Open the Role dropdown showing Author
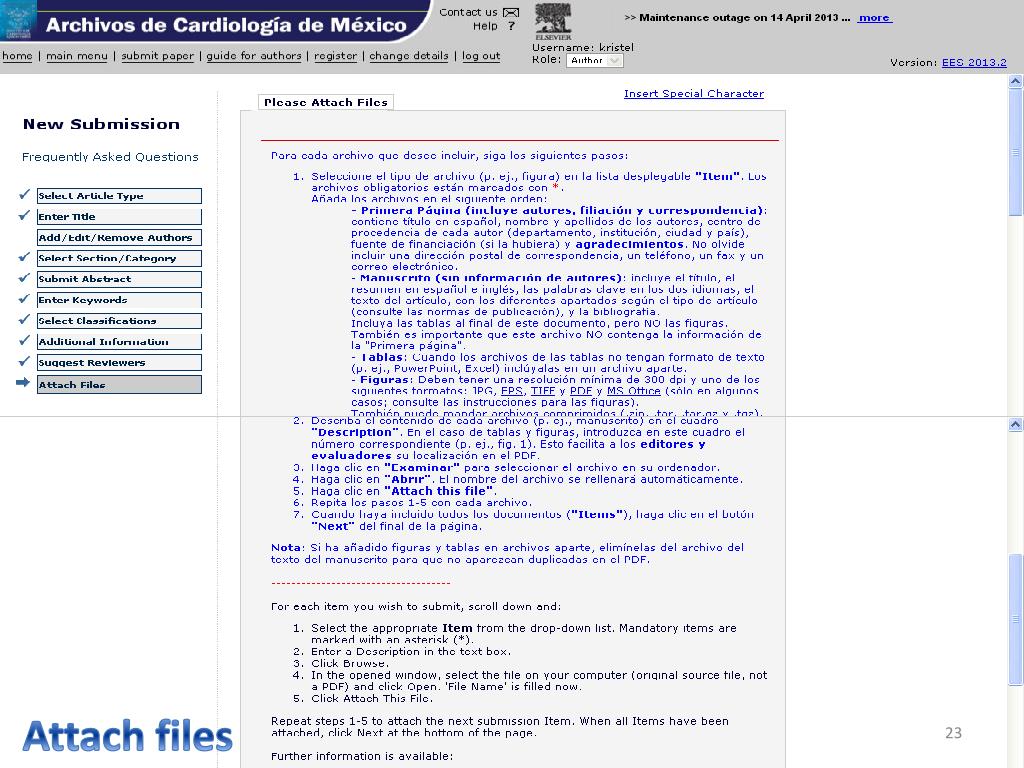 pyautogui.click(x=594, y=60)
